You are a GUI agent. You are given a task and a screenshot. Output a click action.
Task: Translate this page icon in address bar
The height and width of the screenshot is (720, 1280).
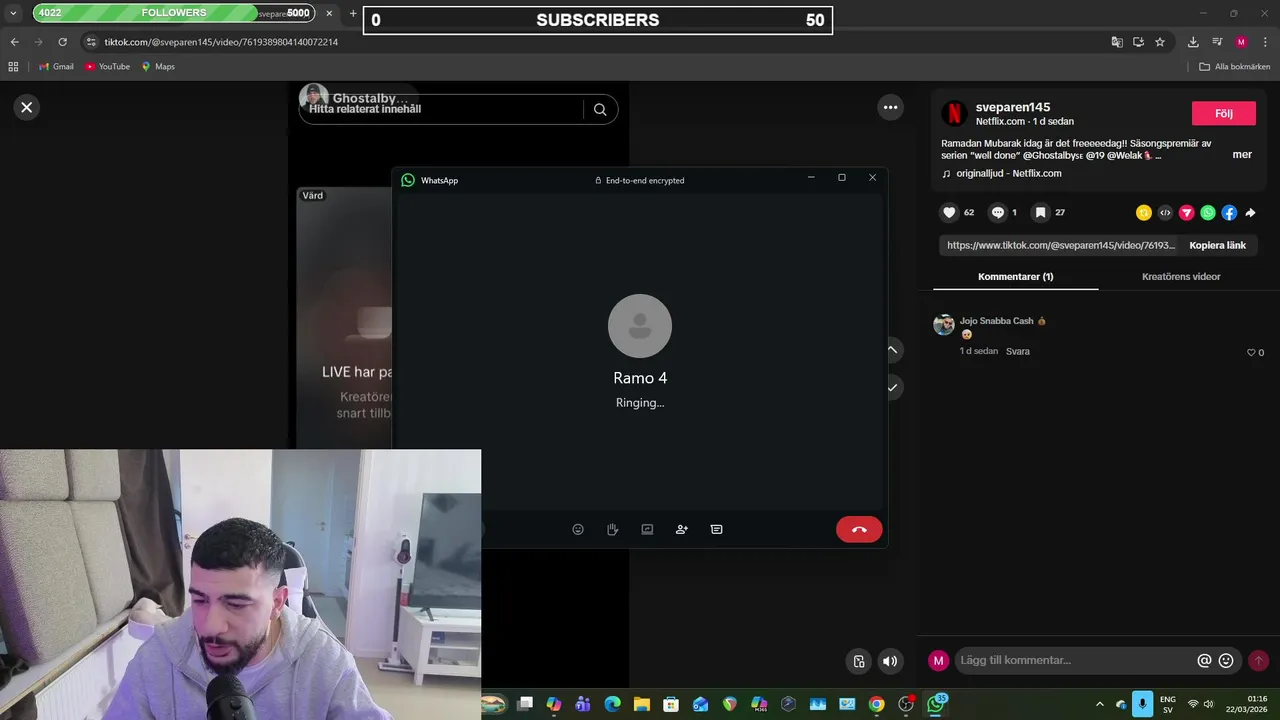[1117, 42]
